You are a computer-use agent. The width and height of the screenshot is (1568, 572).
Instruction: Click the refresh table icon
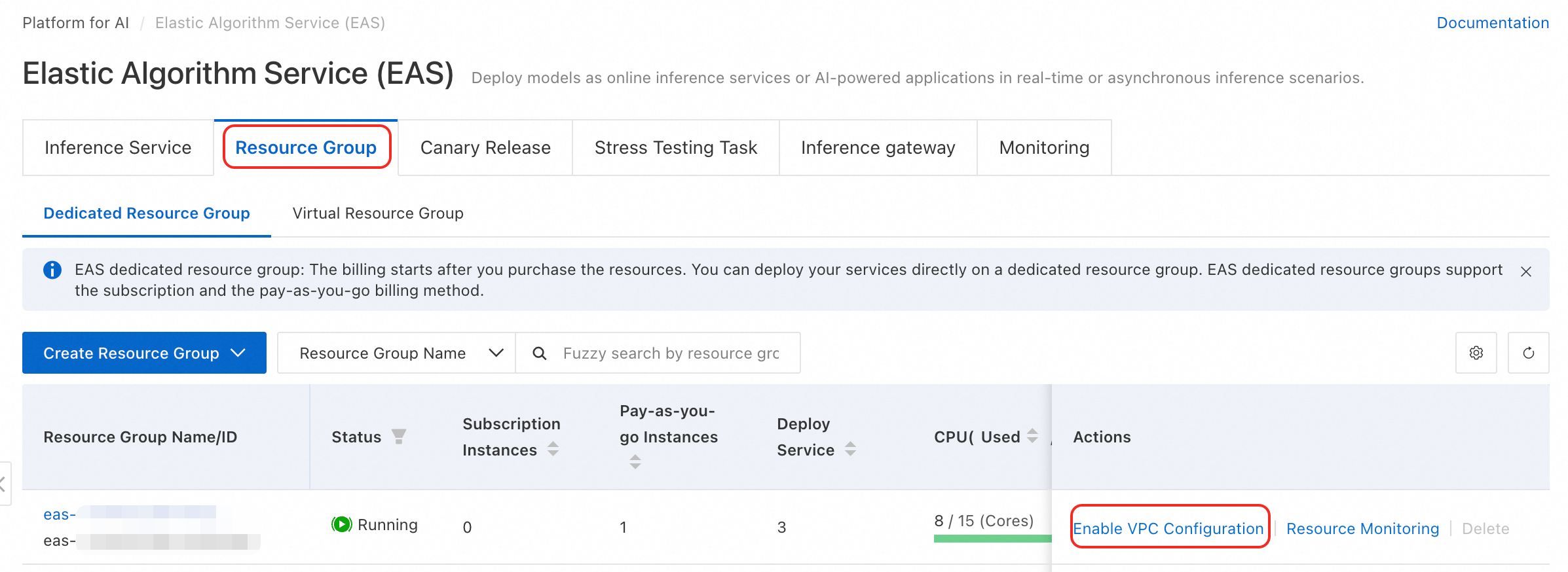(x=1528, y=353)
